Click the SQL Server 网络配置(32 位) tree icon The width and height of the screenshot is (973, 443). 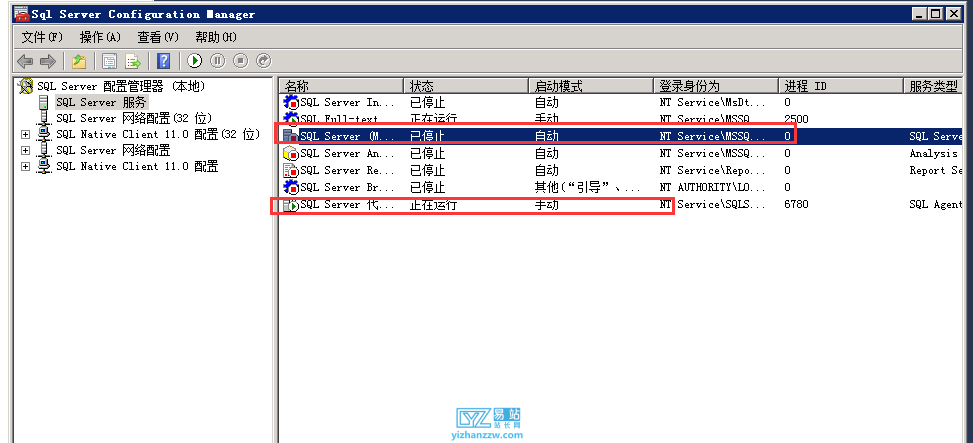pos(44,118)
